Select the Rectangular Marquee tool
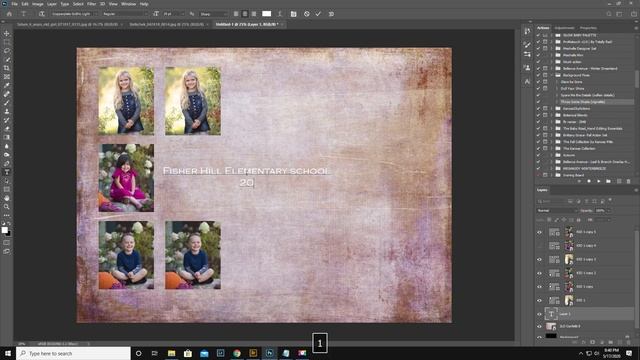This screenshot has width=640, height=360. point(7,42)
